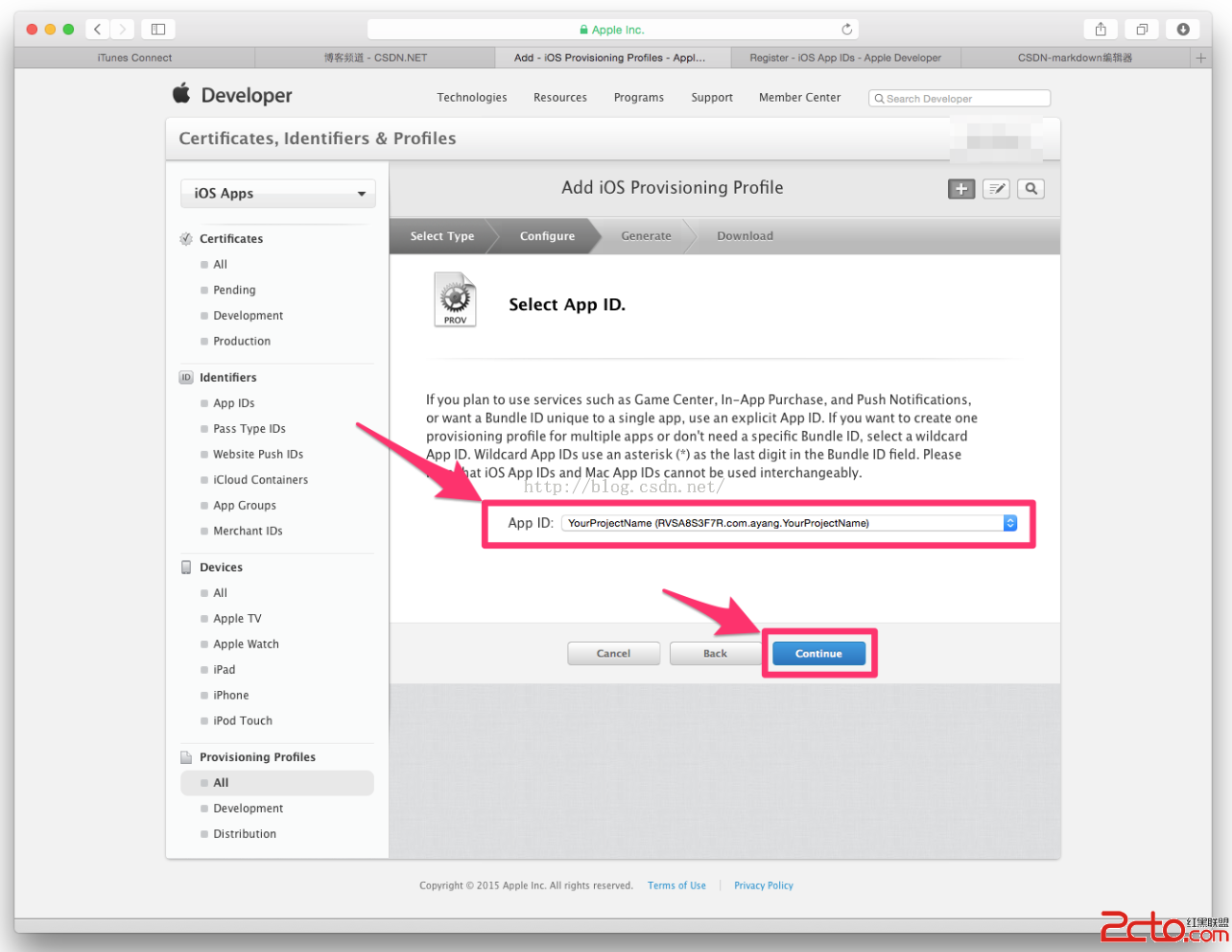Screen dimensions: 1232x952
Task: Click the Back button
Action: (715, 654)
